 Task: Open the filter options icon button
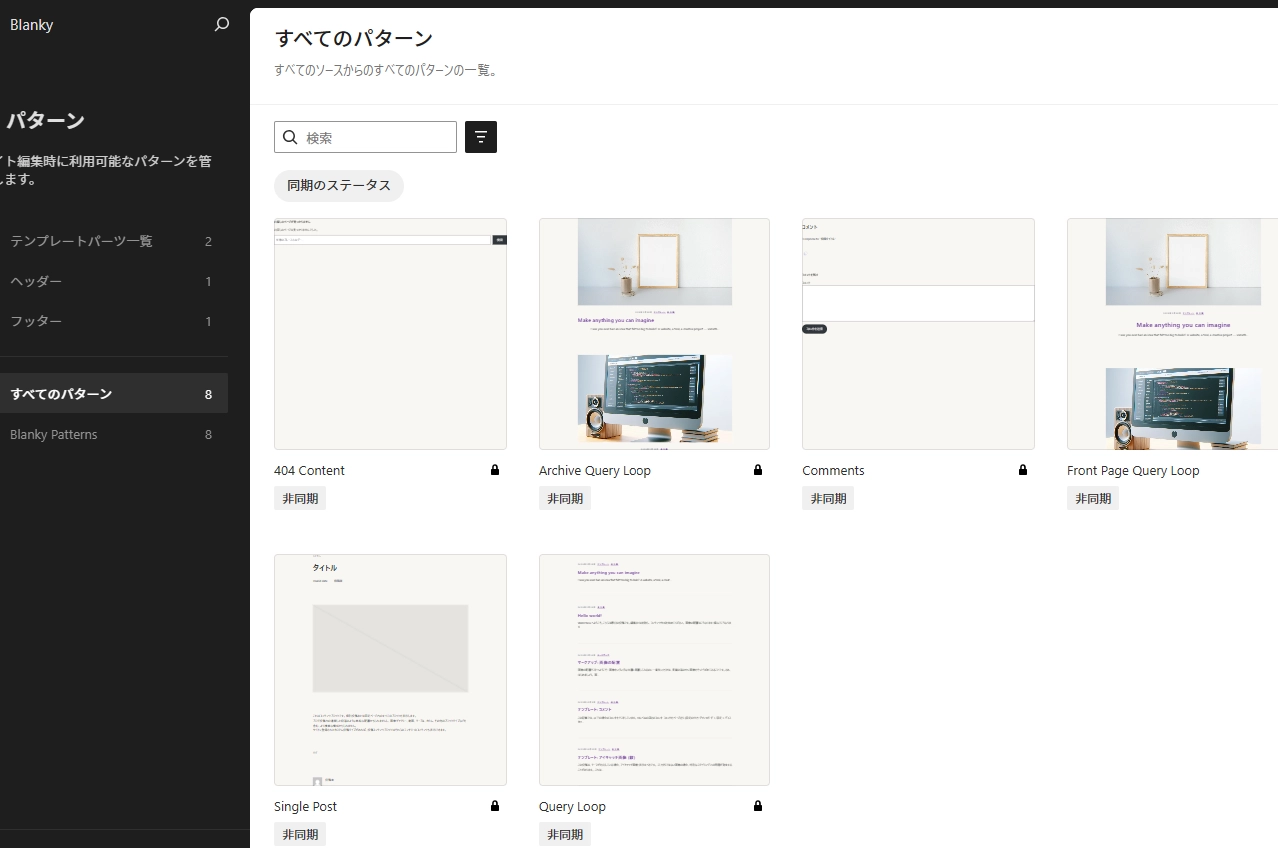tap(481, 137)
